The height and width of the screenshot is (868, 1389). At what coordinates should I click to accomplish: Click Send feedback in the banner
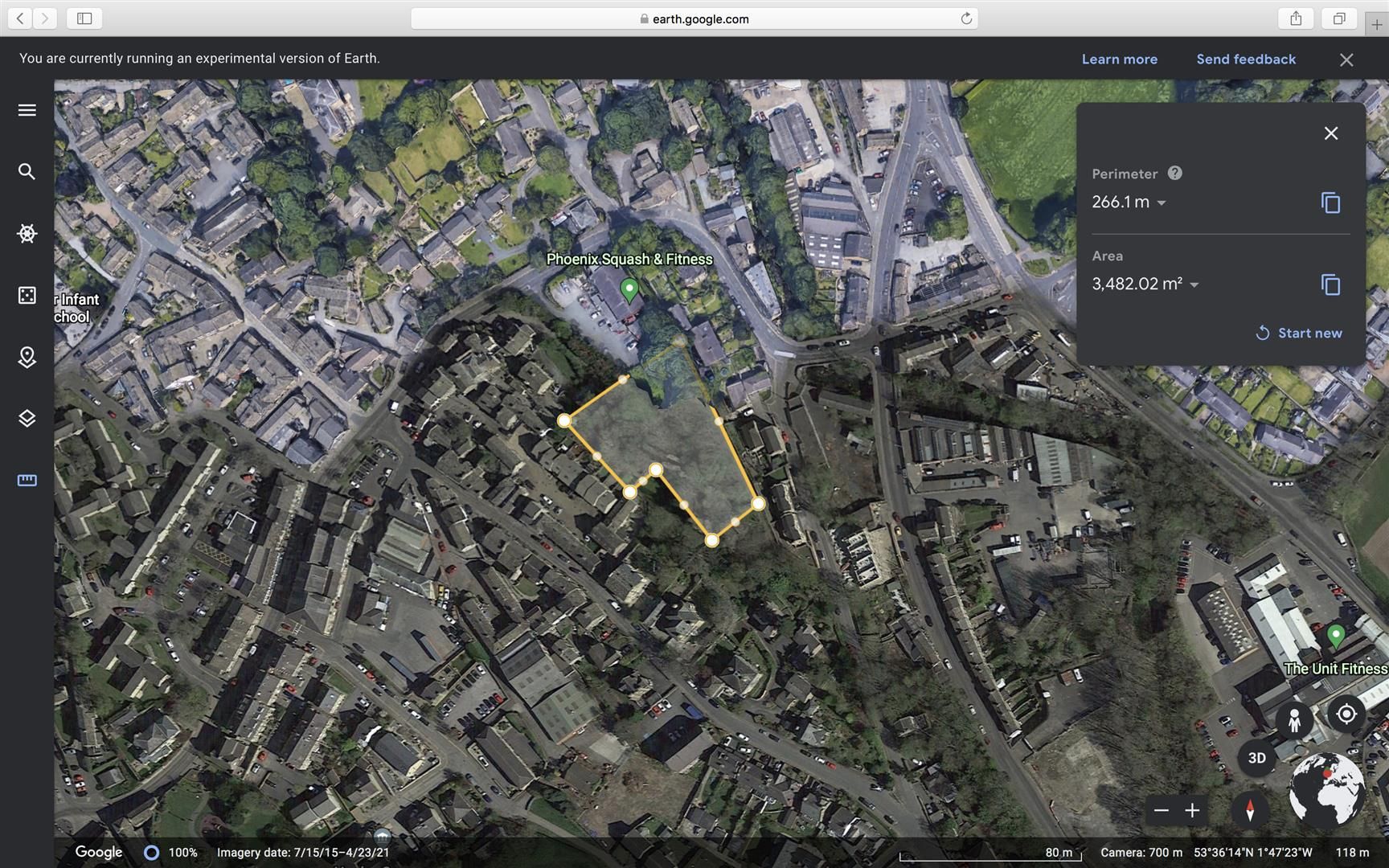[1246, 59]
